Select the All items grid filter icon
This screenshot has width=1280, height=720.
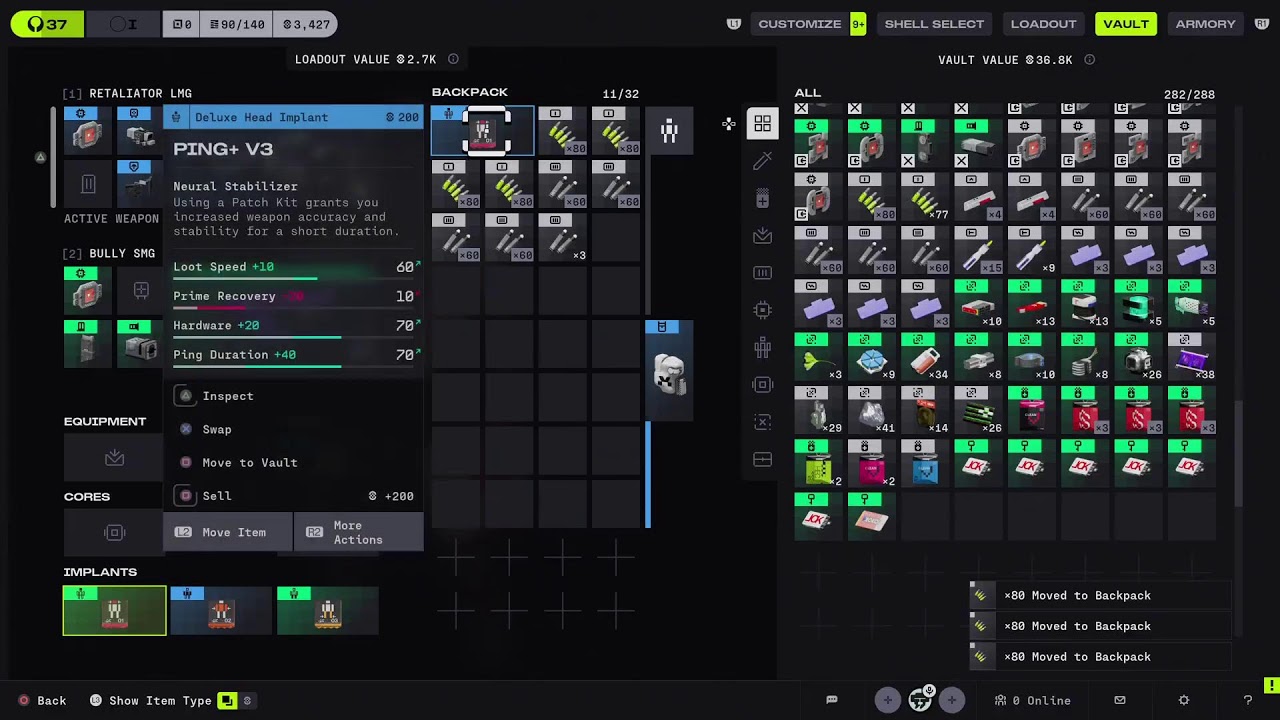(x=762, y=124)
